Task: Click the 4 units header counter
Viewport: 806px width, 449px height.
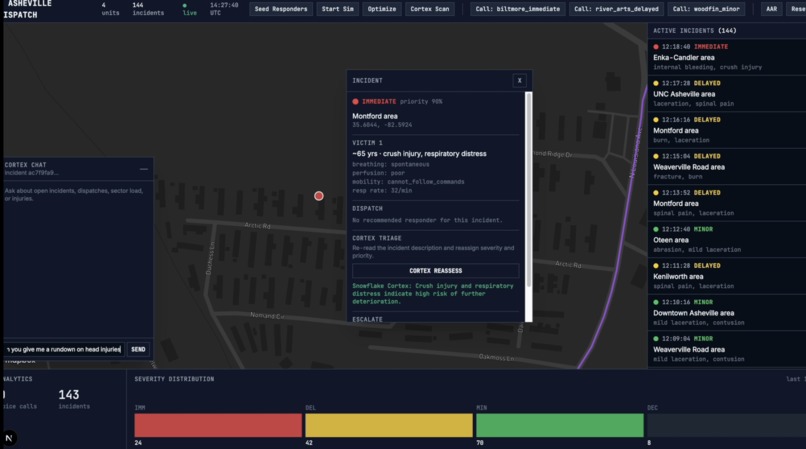Action: pos(110,9)
